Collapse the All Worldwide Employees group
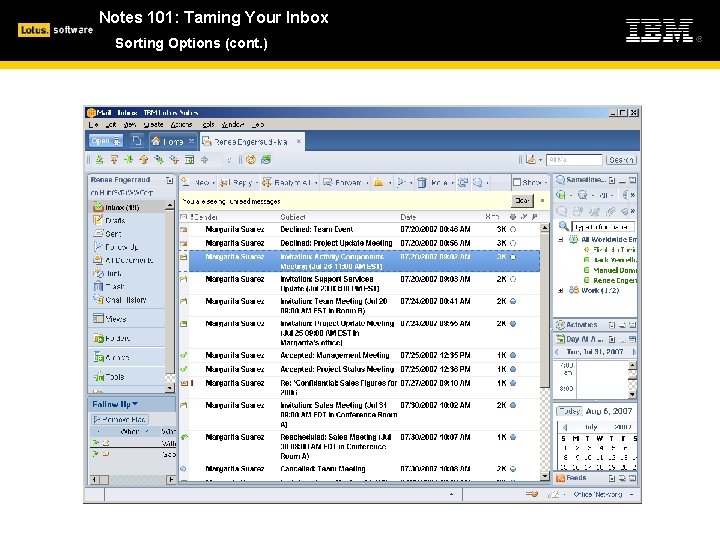This screenshot has width=720, height=540. [561, 240]
